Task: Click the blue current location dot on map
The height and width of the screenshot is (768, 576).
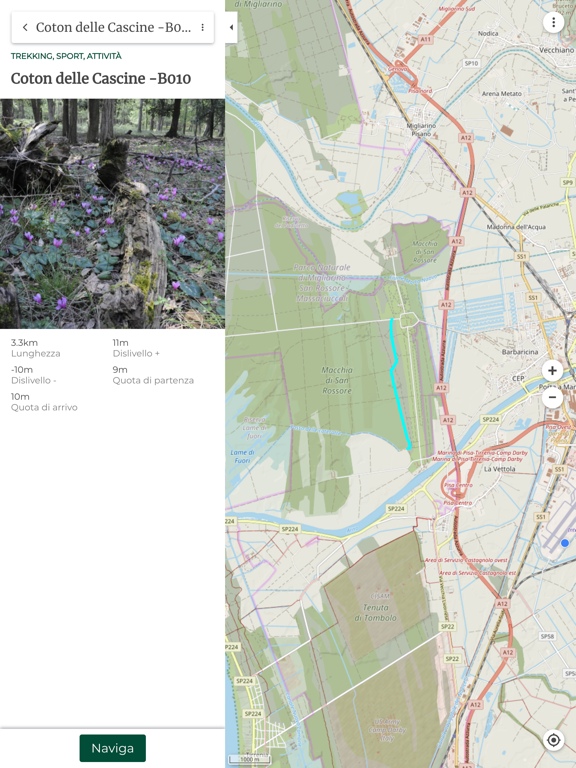Action: tap(565, 543)
